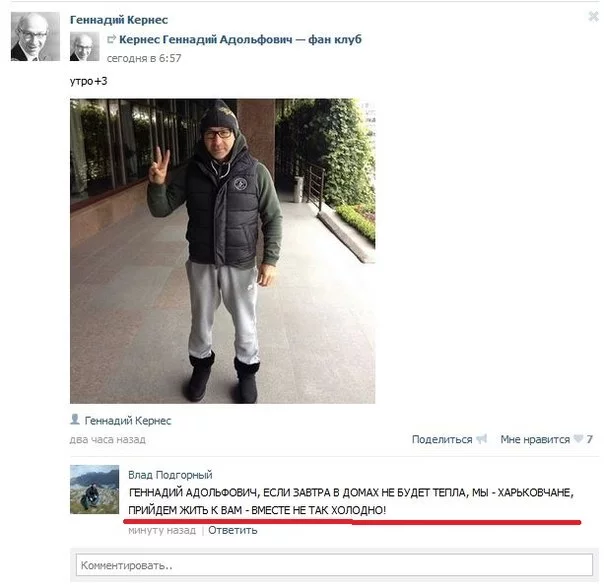Click the heart icon beside Мне нравится
The height and width of the screenshot is (588, 604).
click(578, 438)
